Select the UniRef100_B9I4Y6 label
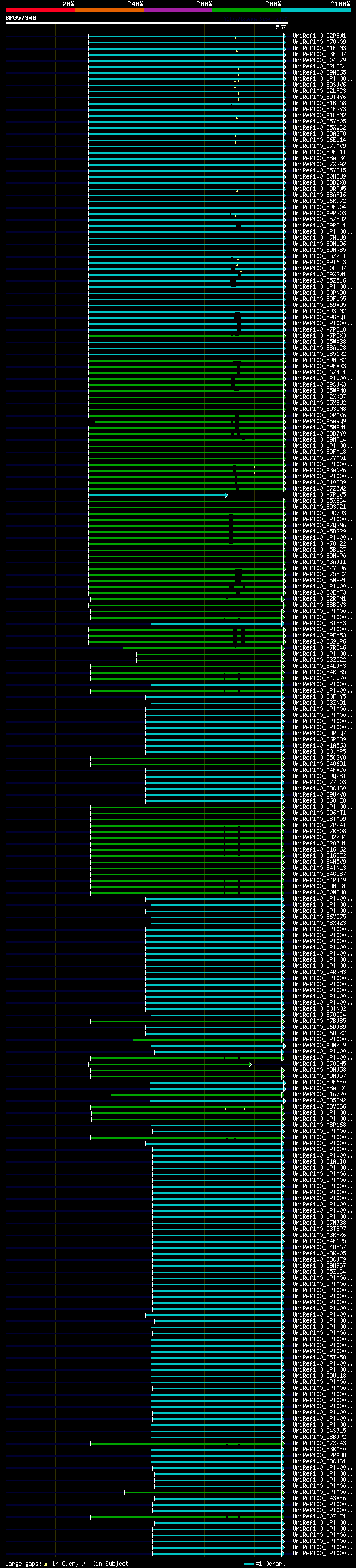 pos(319,97)
